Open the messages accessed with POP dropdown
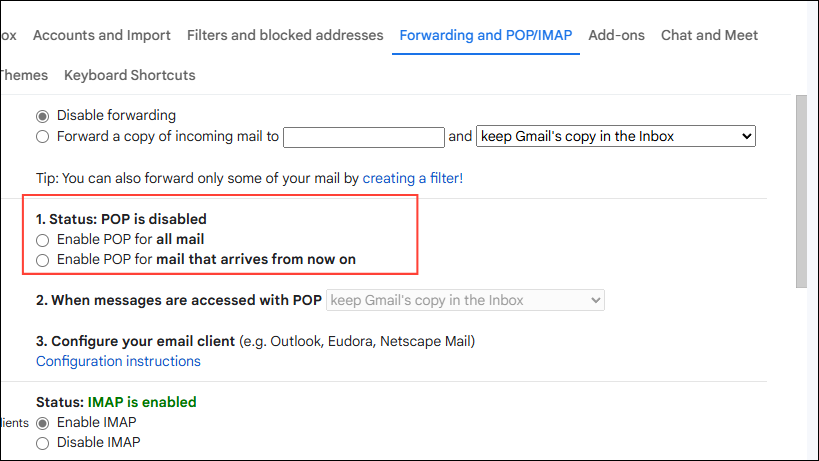Screen dimensions: 819x461 click(466, 300)
